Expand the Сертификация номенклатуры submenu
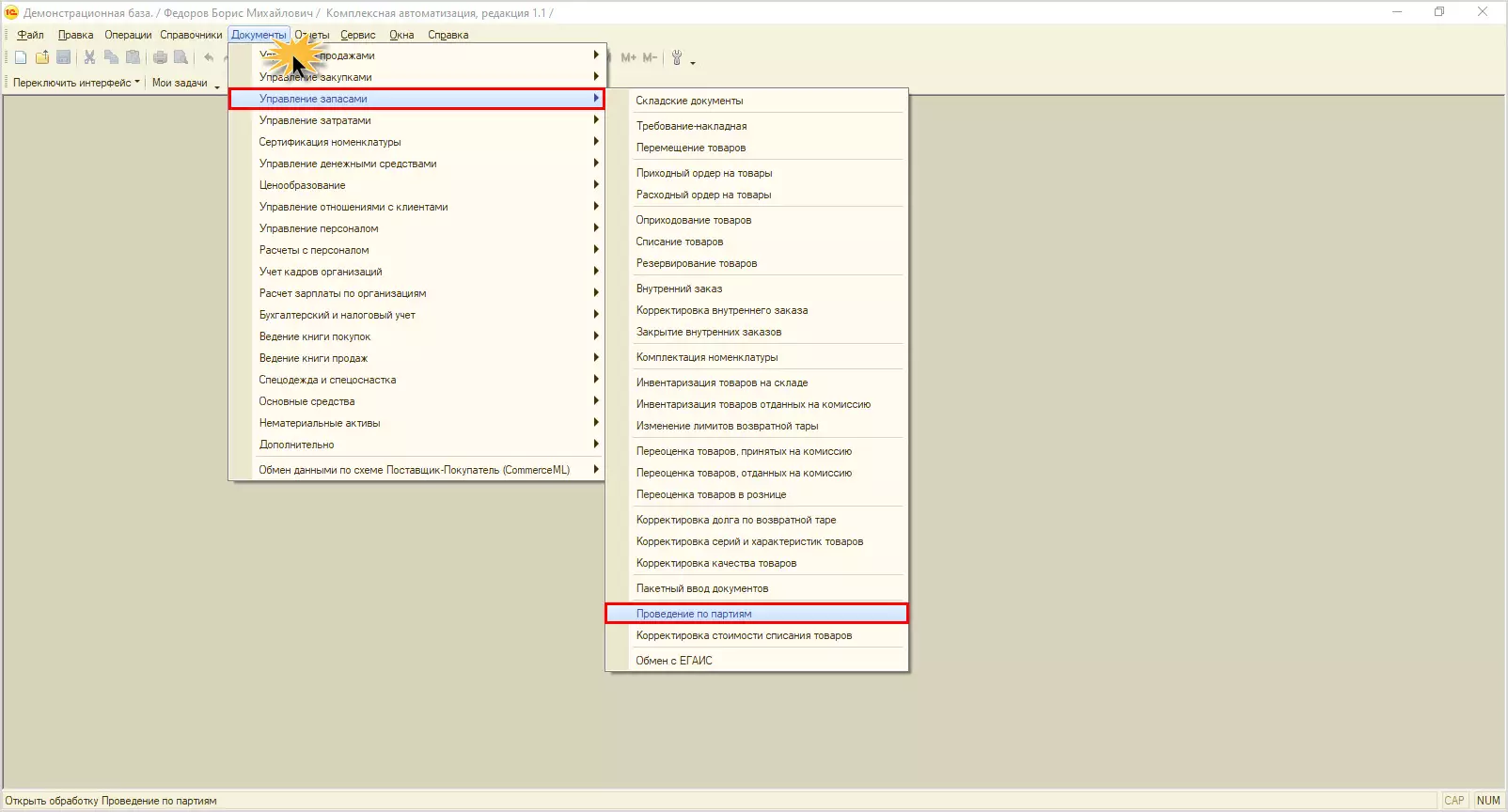Image resolution: width=1508 pixels, height=812 pixels. point(416,142)
